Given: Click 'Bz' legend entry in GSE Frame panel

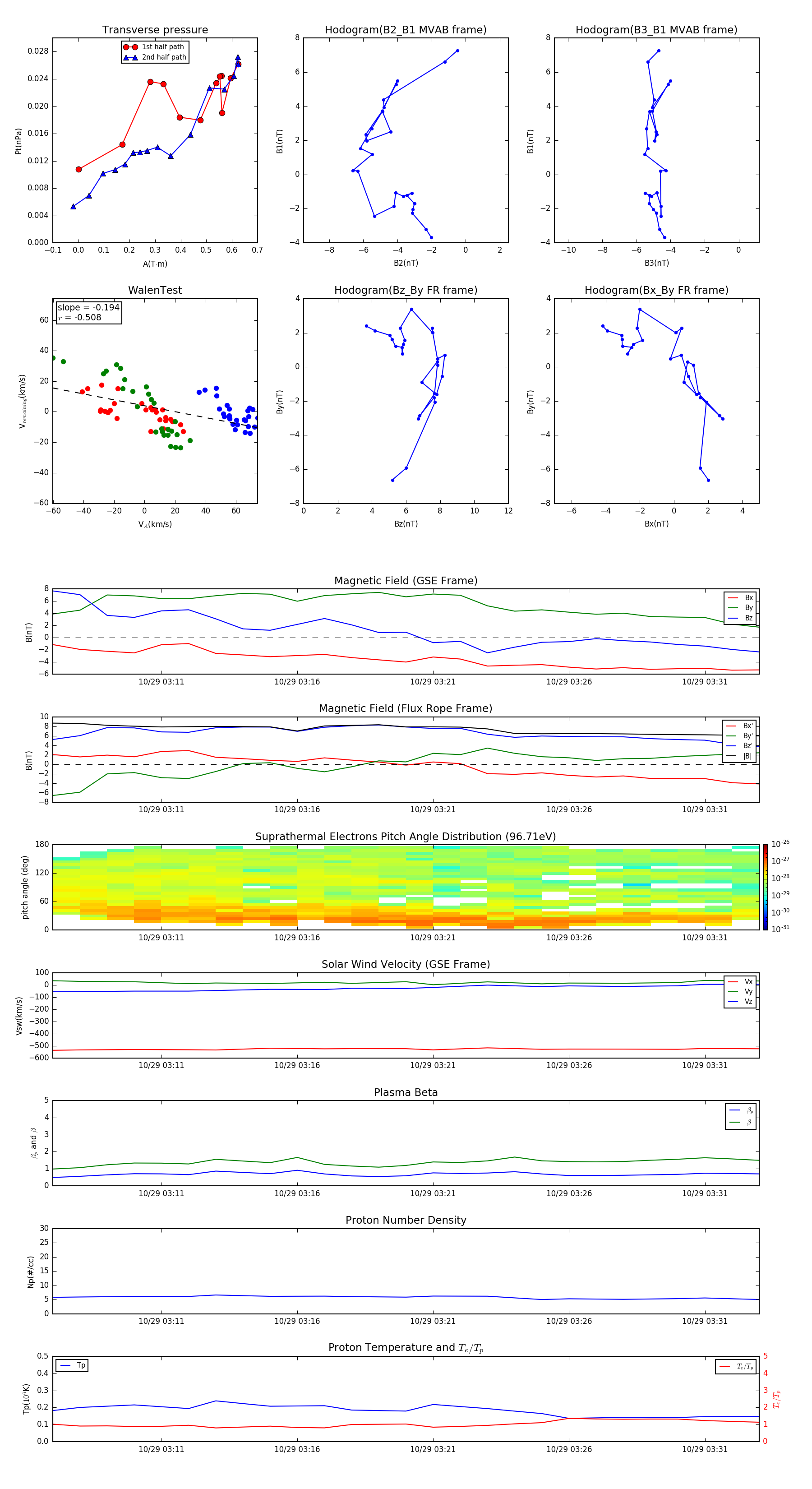Looking at the screenshot, I should point(741,618).
